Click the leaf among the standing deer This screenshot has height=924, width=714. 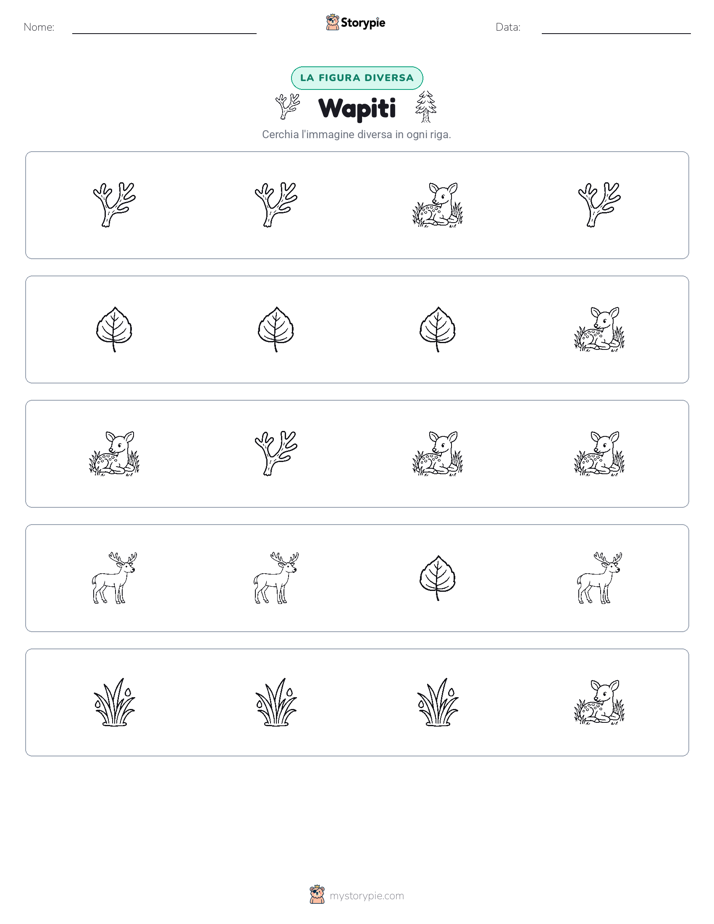[x=438, y=578]
